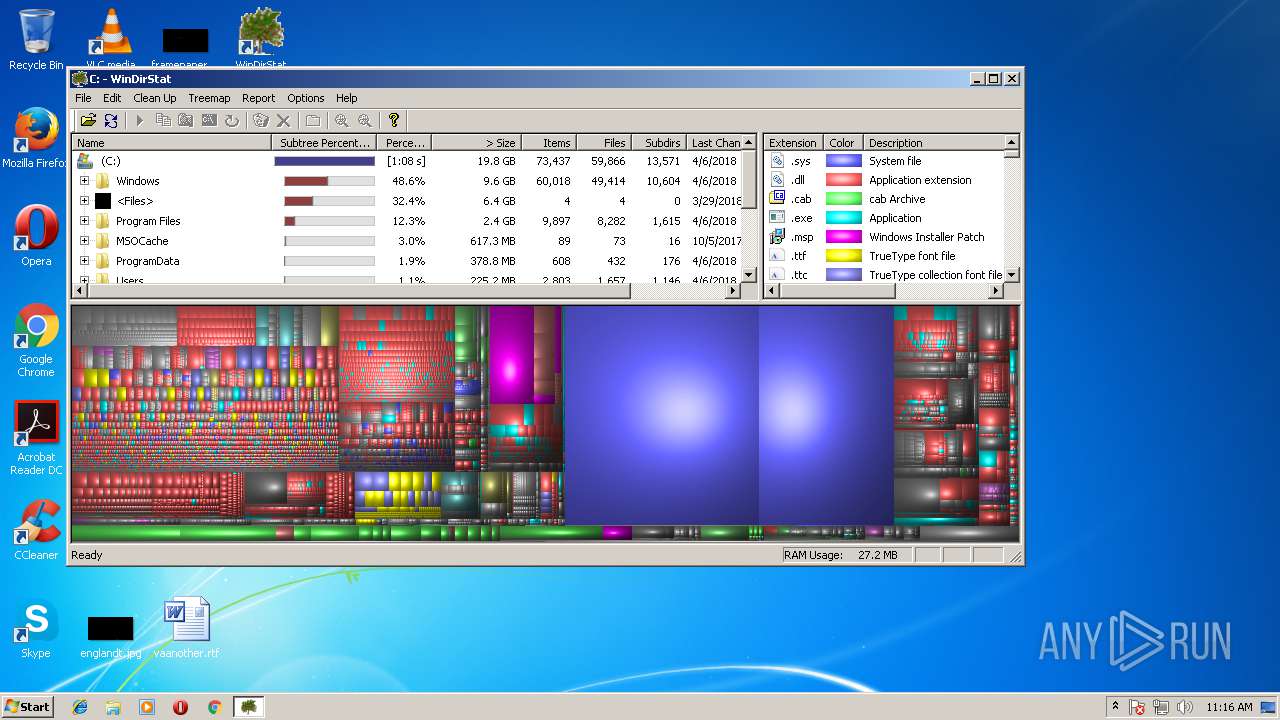This screenshot has height=720, width=1280.
Task: Select the (C:) root drive row
Action: [407, 161]
